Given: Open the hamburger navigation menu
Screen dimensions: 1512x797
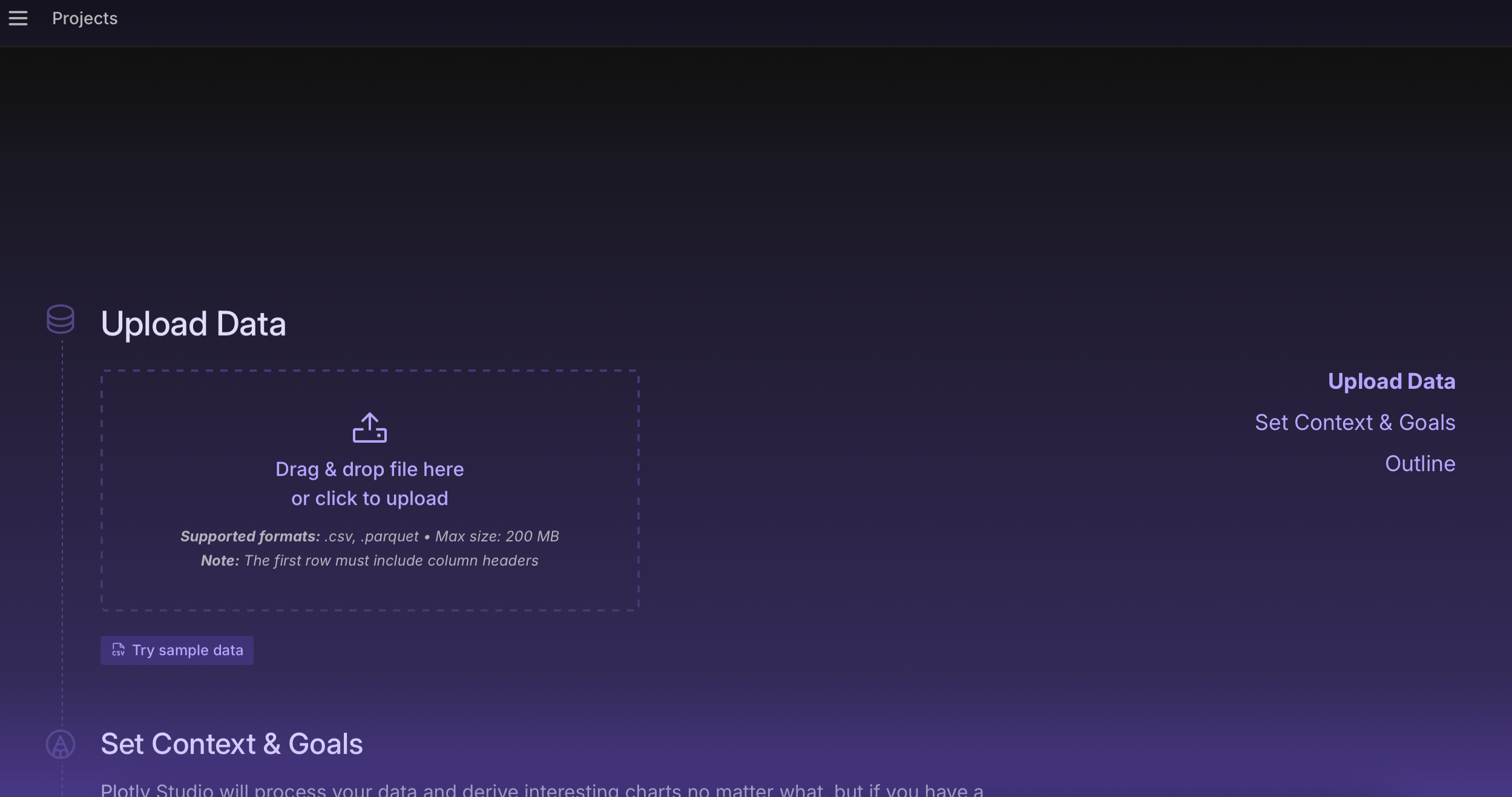Looking at the screenshot, I should point(18,18).
